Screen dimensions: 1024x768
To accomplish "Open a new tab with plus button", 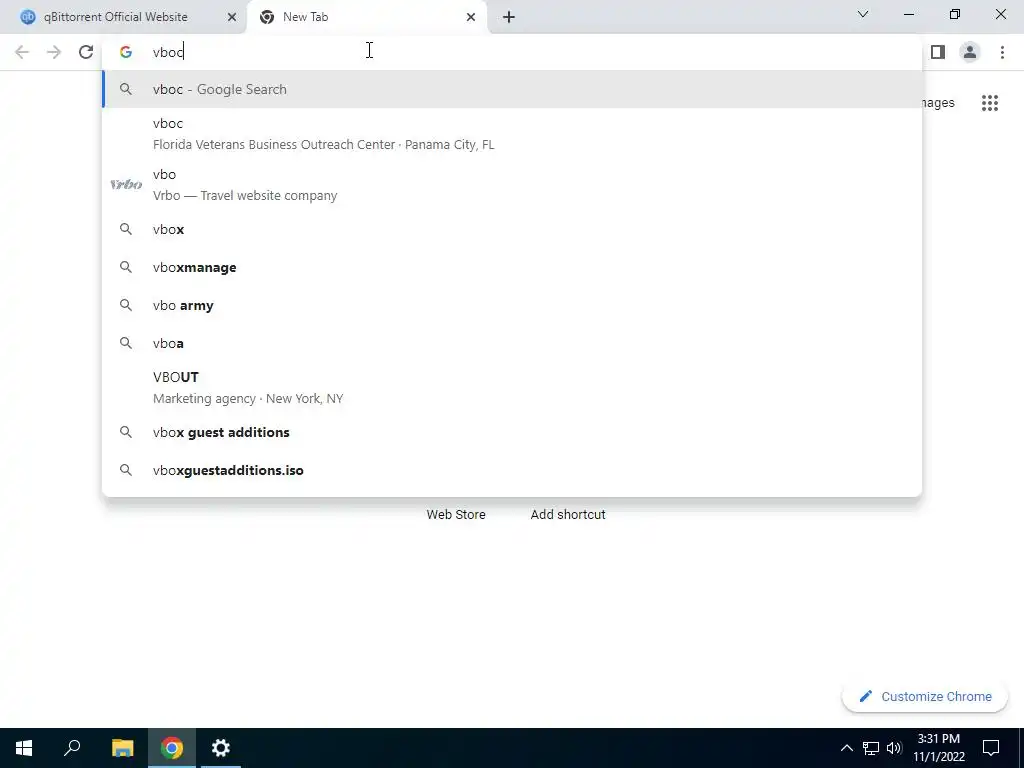I will [509, 17].
